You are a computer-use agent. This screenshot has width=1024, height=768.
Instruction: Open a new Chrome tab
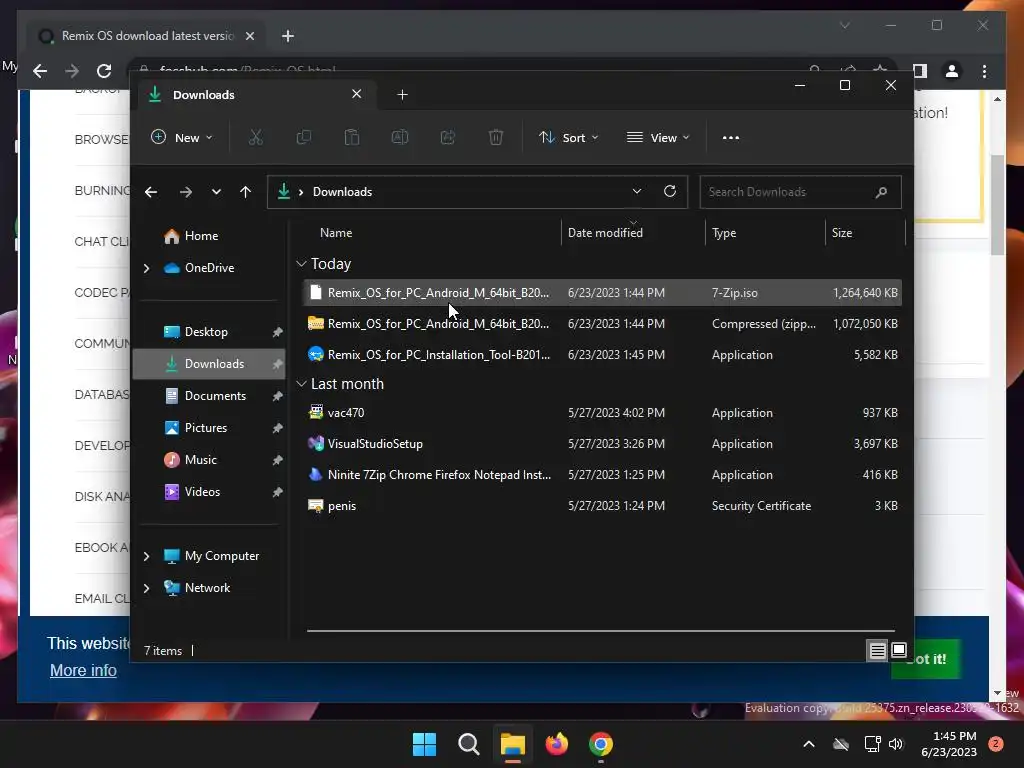click(288, 36)
